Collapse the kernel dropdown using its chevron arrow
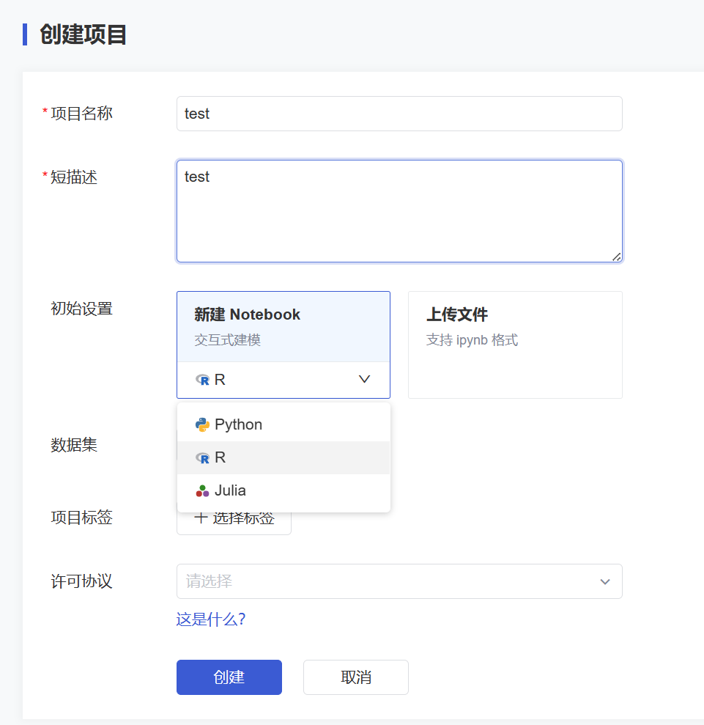704x725 pixels. coord(364,380)
